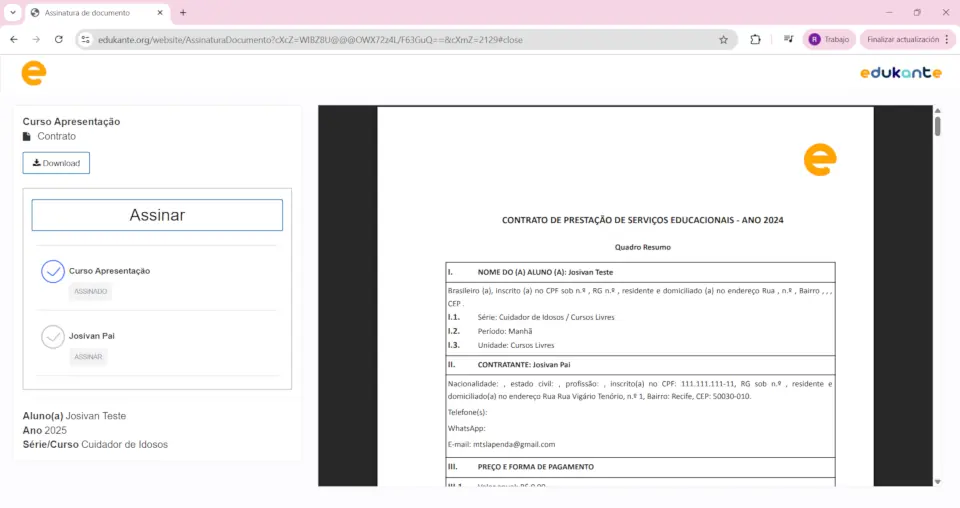The height and width of the screenshot is (508, 960).
Task: Click the document viewer scrollbar thumb
Action: click(x=937, y=125)
